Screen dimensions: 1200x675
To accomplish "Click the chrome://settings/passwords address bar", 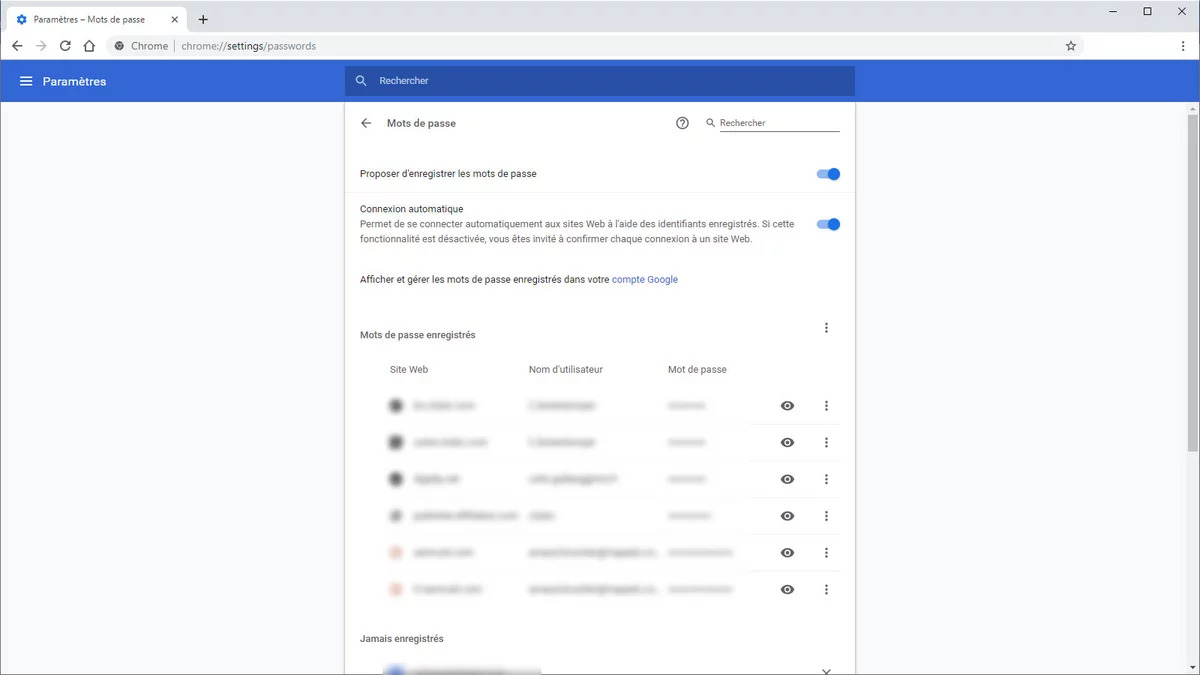I will (x=250, y=45).
